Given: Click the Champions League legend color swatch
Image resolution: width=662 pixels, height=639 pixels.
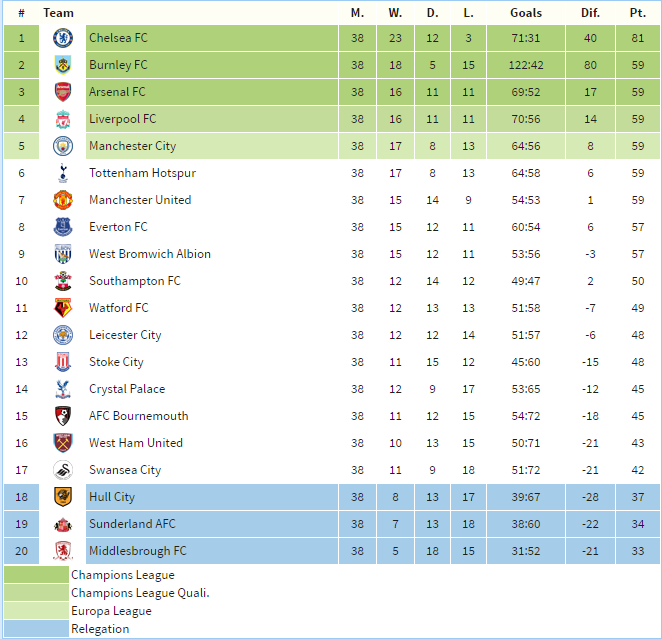Looking at the screenshot, I should point(36,575).
